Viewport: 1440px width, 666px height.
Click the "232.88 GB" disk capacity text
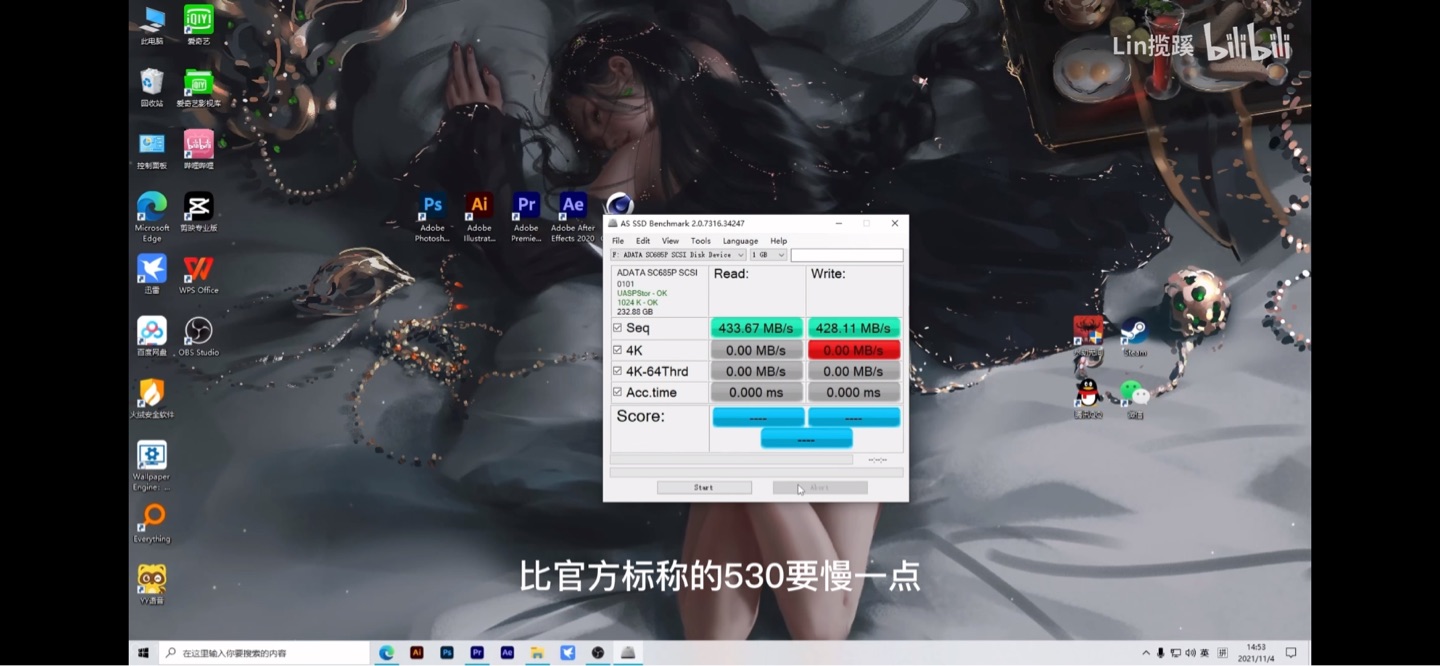[635, 311]
